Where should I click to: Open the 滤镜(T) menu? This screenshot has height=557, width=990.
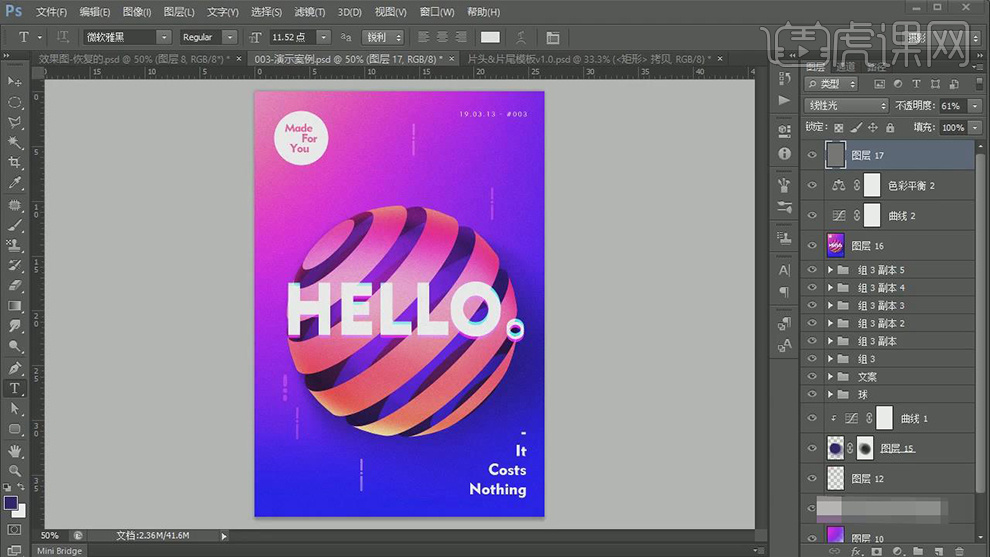coord(309,12)
